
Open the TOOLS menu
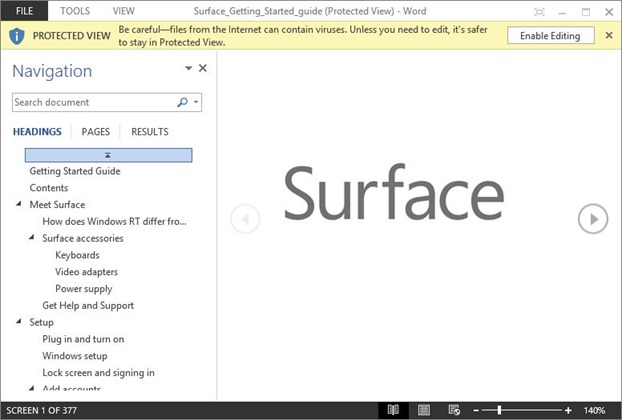click(x=75, y=11)
